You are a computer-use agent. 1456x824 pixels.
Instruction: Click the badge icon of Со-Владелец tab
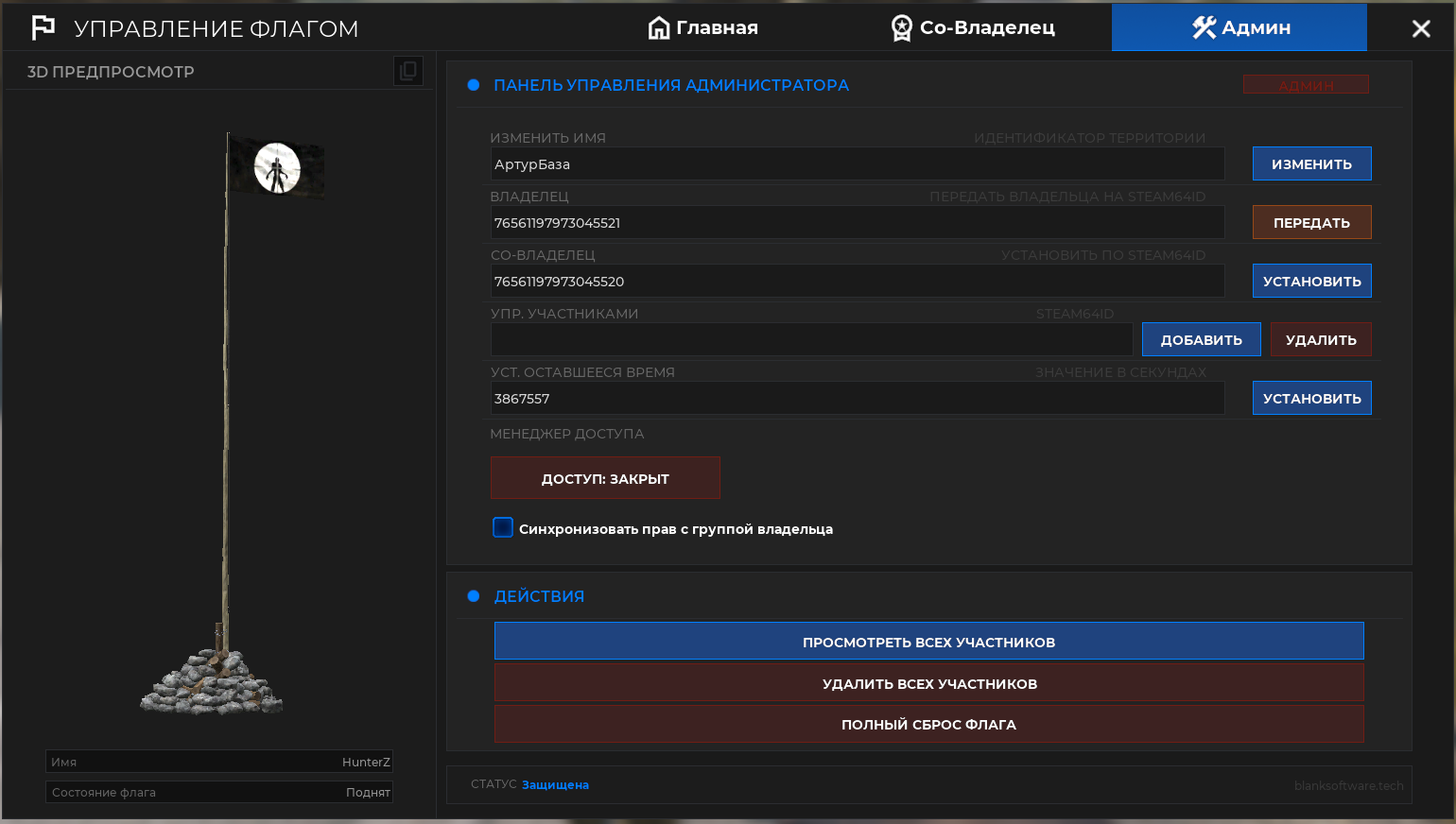[902, 28]
